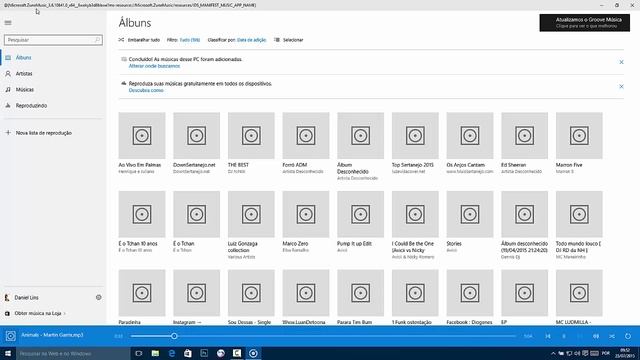Click the Marco Zero album title text
The image size is (640, 360).
[x=295, y=243]
